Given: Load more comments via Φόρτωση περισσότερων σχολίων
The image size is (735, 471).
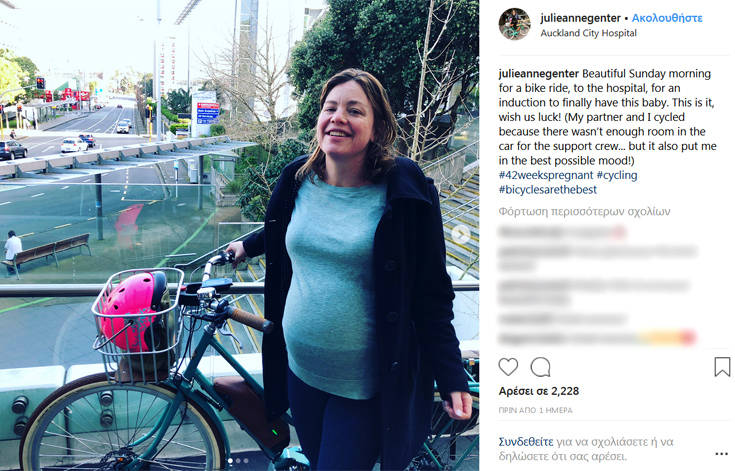Looking at the screenshot, I should (x=585, y=212).
